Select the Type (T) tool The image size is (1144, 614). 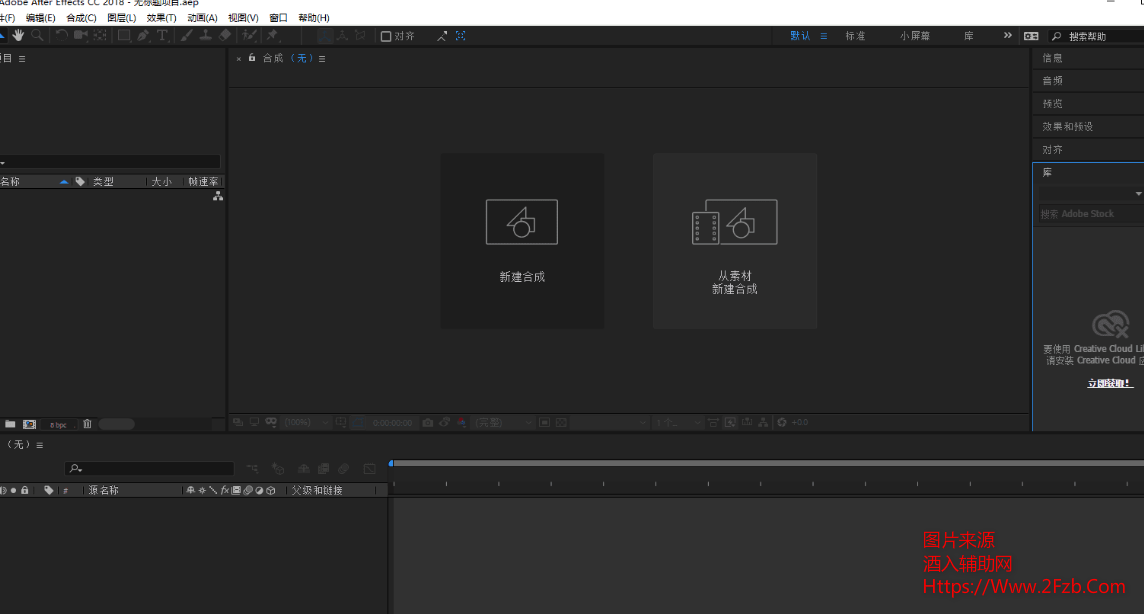click(x=162, y=35)
